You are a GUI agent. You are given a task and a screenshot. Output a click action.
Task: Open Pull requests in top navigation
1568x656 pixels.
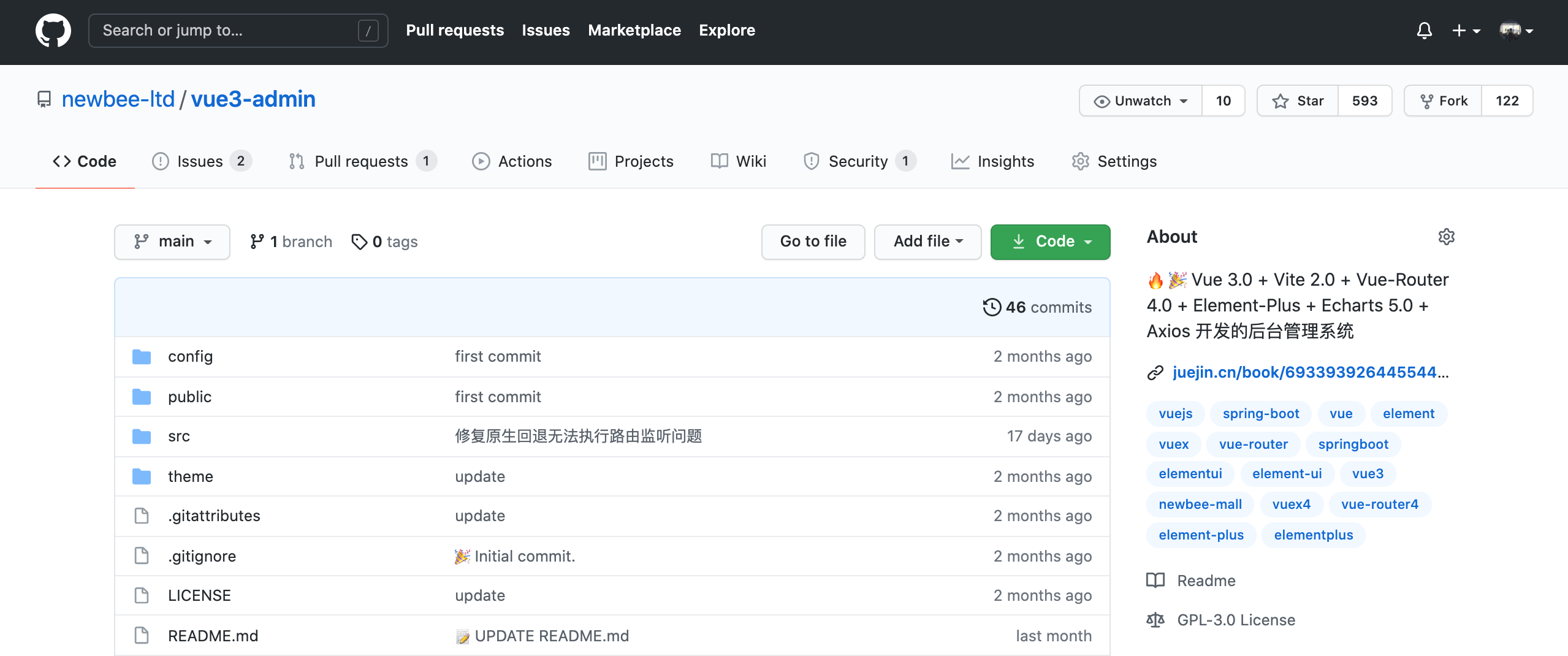pyautogui.click(x=455, y=30)
